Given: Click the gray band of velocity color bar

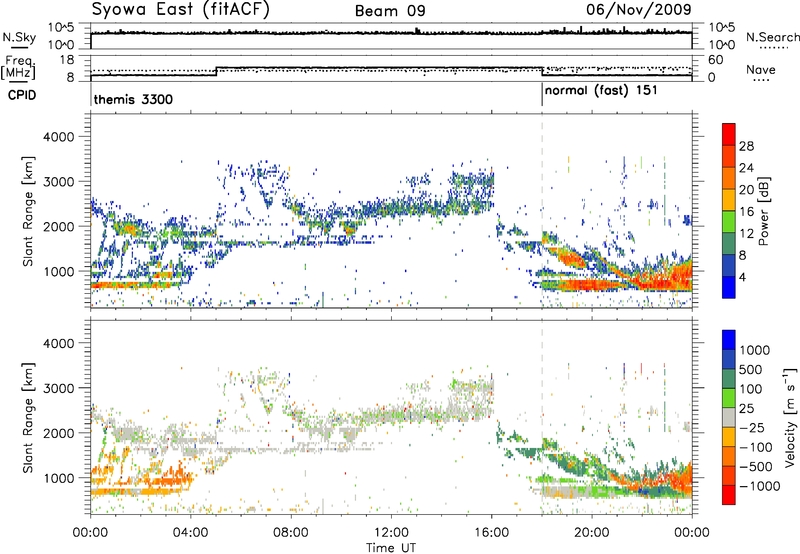Looking at the screenshot, I should tap(729, 418).
